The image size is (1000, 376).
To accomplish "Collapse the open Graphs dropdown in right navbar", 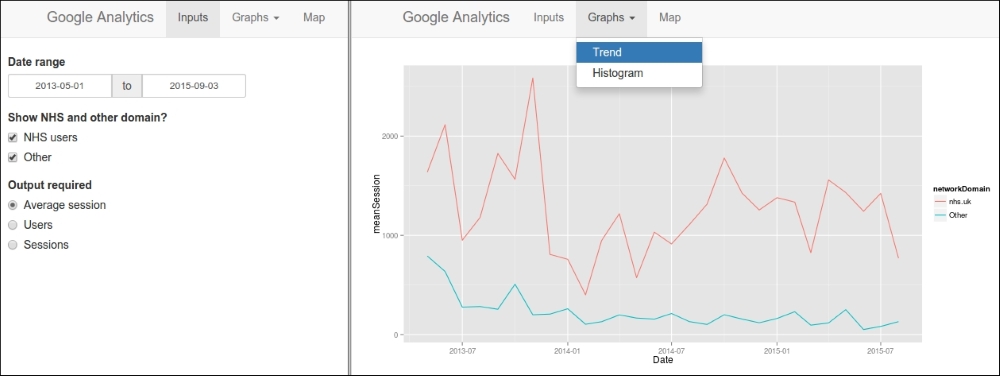I will [612, 18].
